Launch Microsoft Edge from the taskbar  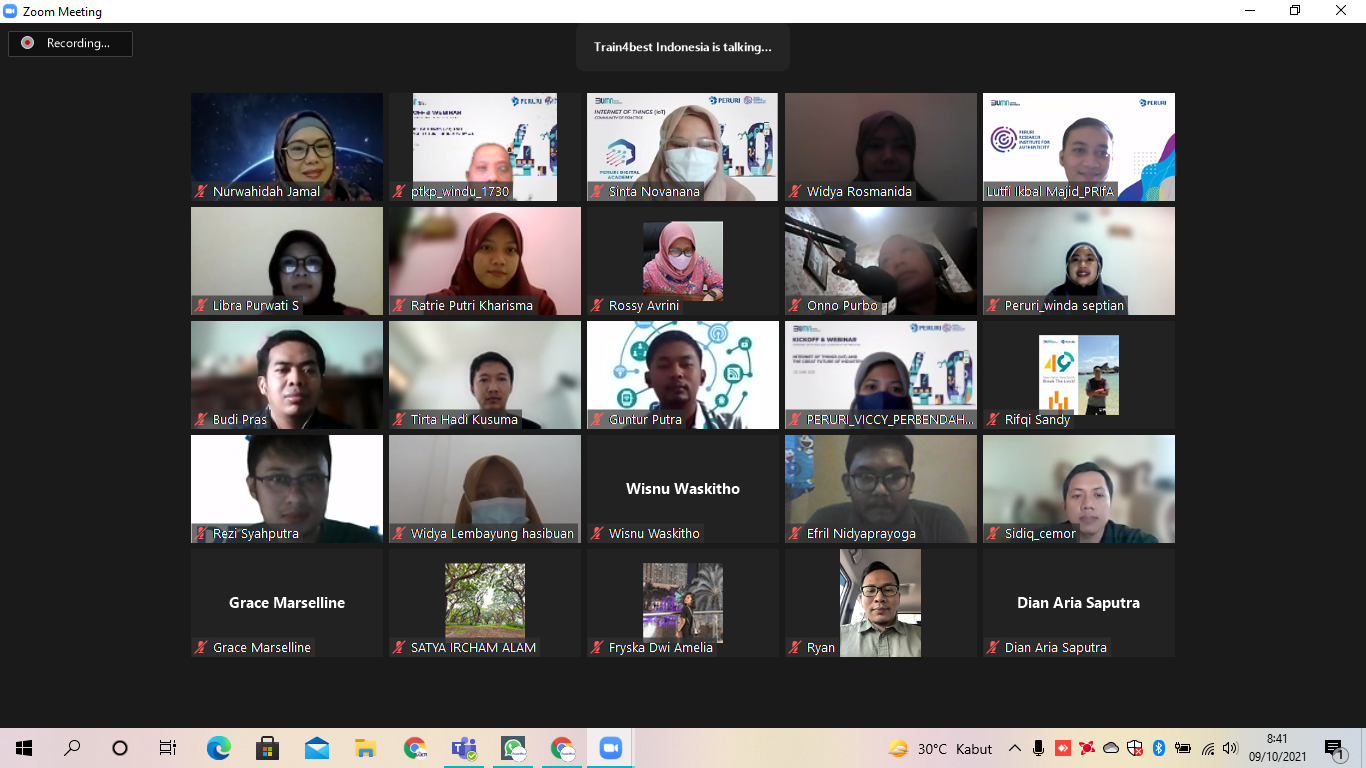(x=218, y=748)
